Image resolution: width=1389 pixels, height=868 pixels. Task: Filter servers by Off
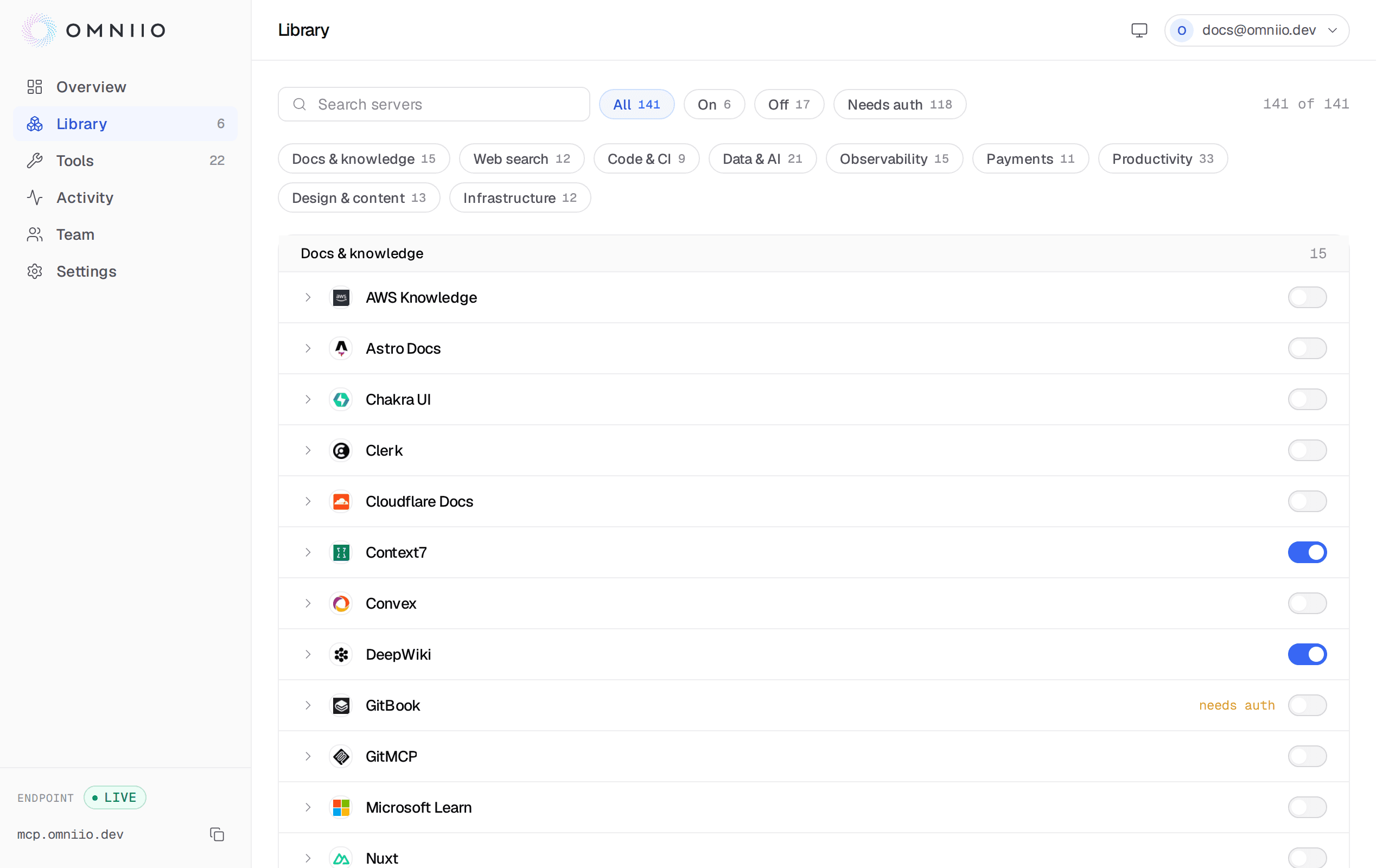[x=789, y=104]
